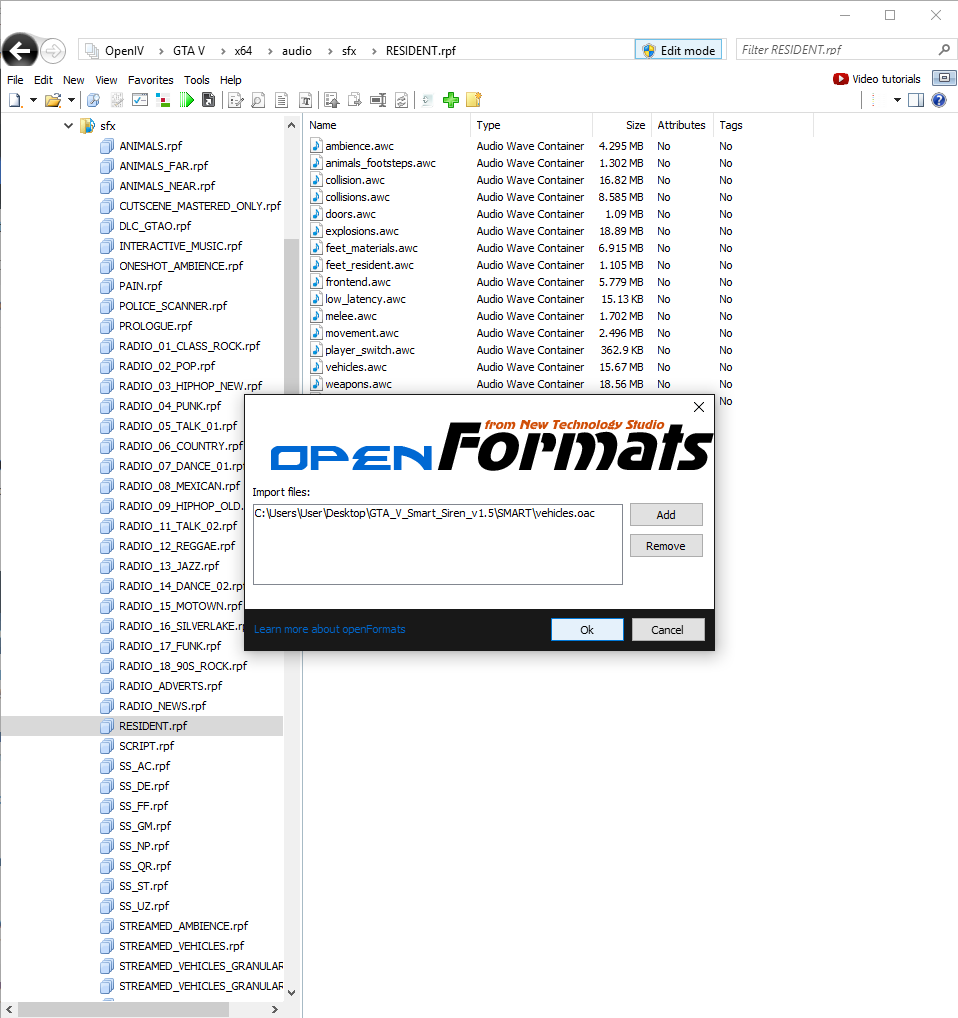The height and width of the screenshot is (1018, 958).
Task: Click the forward navigation arrow button
Action: pyautogui.click(x=53, y=51)
